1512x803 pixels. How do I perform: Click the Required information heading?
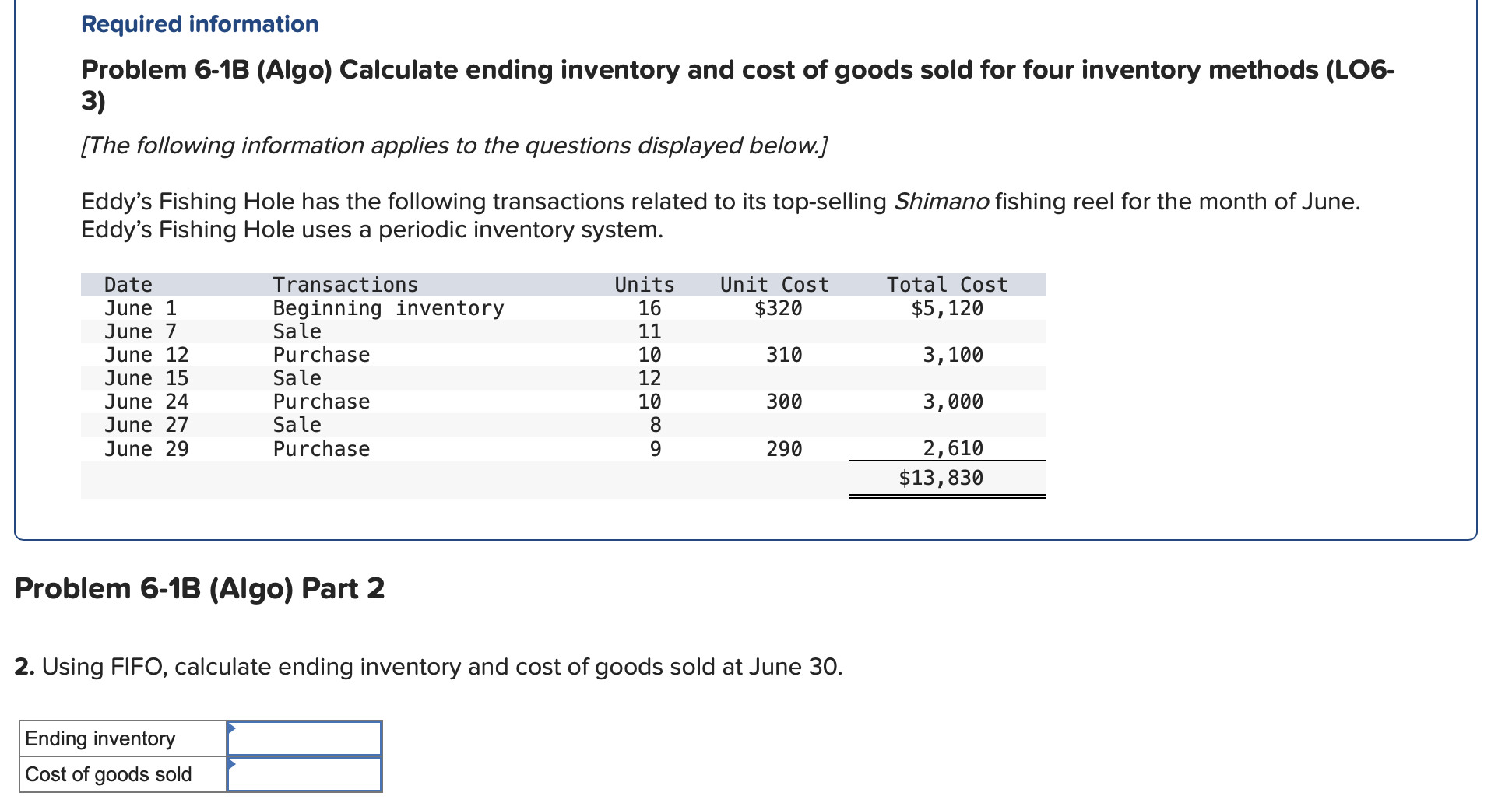click(x=199, y=23)
